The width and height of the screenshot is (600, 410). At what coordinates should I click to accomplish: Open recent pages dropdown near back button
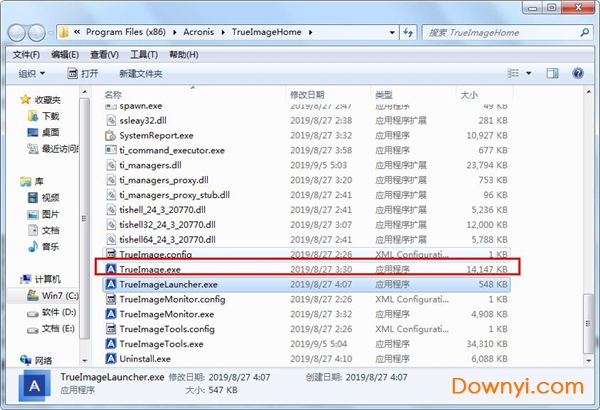51,33
